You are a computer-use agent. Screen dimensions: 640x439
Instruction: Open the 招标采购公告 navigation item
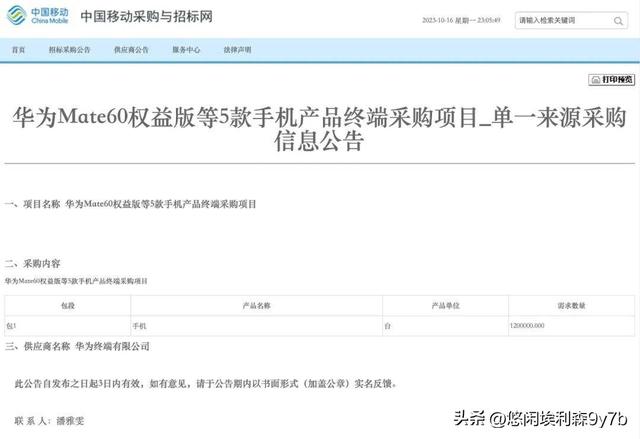[x=69, y=50]
